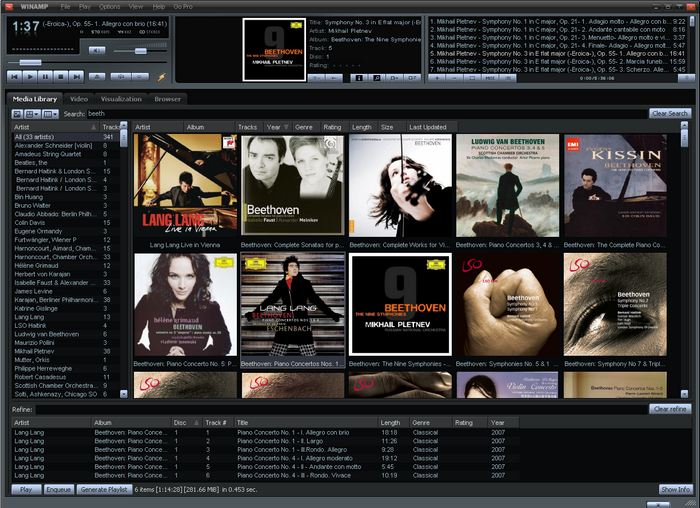
Task: Toggle Repeat mode in the player
Action: click(x=140, y=77)
